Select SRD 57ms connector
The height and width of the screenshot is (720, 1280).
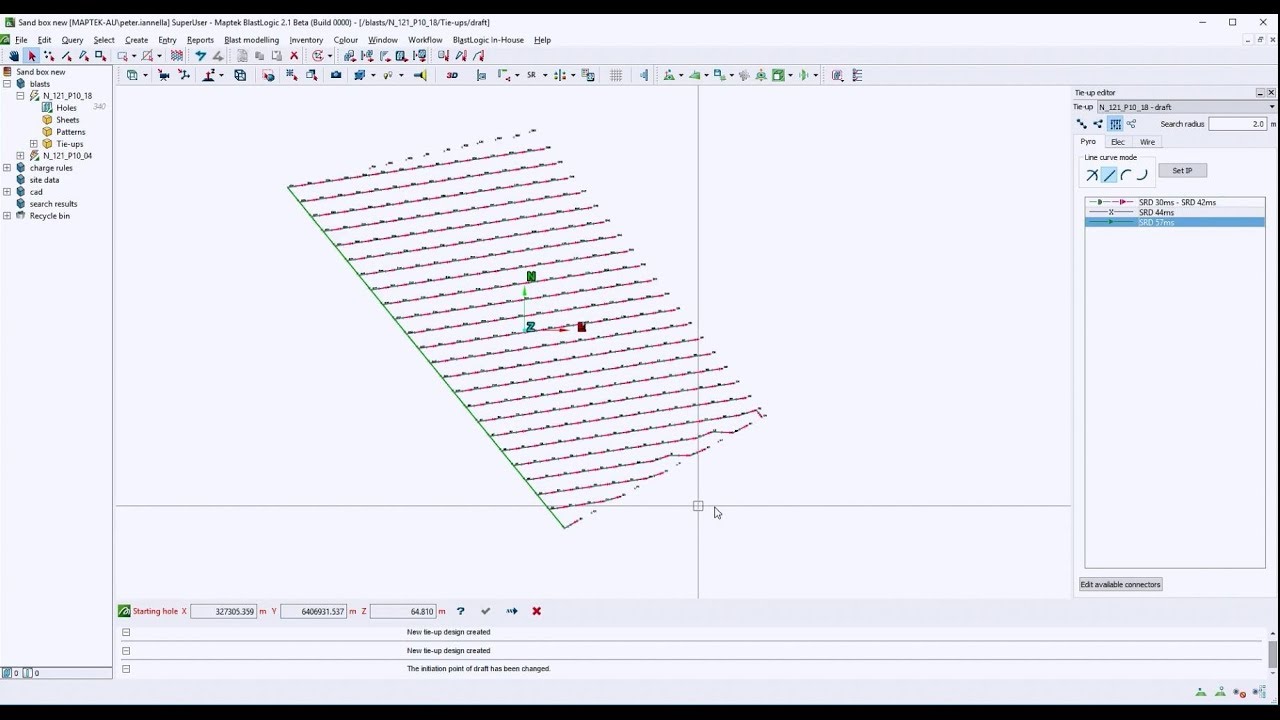[1175, 222]
